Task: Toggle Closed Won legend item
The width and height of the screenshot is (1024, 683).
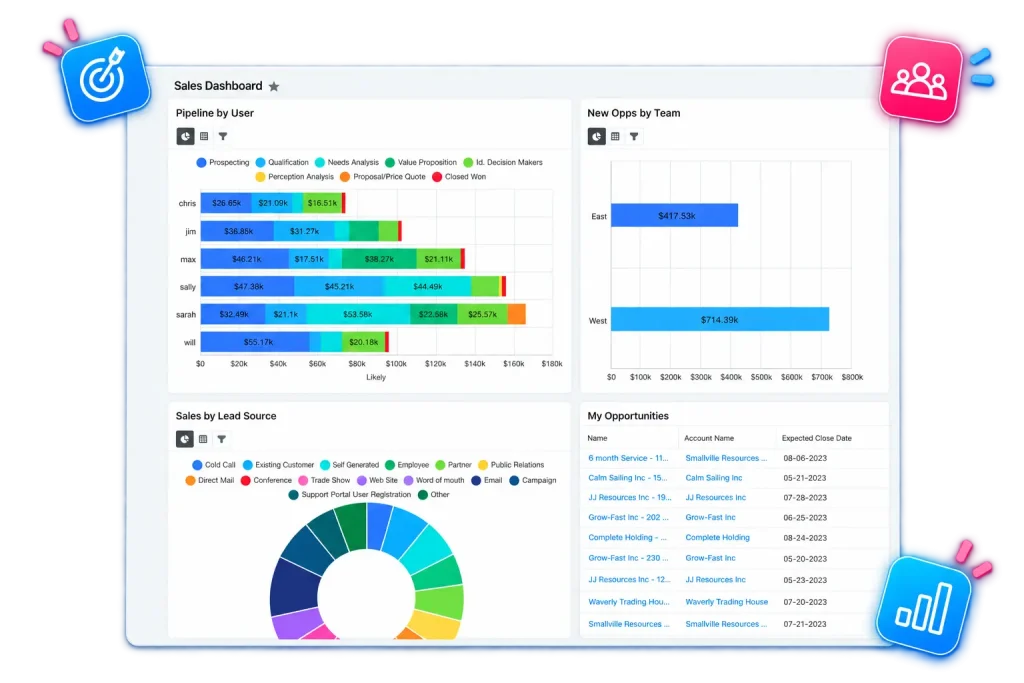Action: [x=459, y=177]
